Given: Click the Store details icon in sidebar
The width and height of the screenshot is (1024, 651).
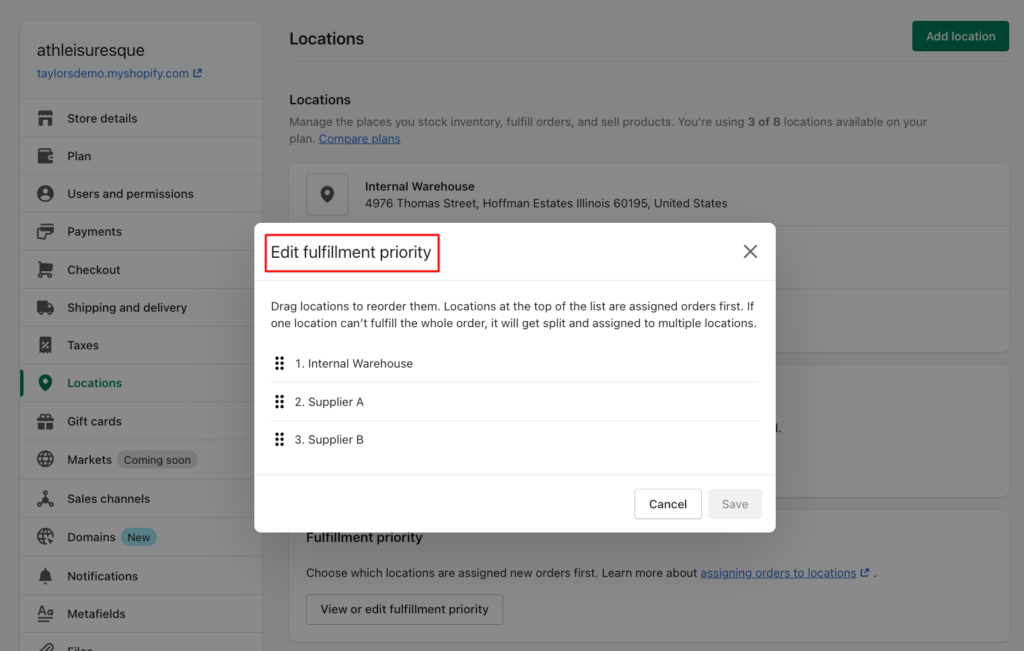Looking at the screenshot, I should pos(46,117).
